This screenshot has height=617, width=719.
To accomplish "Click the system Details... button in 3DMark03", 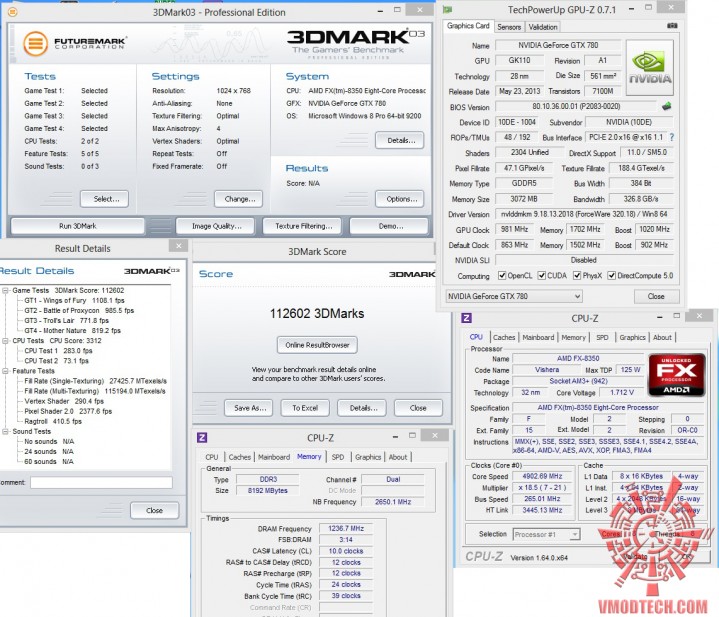I will 400,140.
